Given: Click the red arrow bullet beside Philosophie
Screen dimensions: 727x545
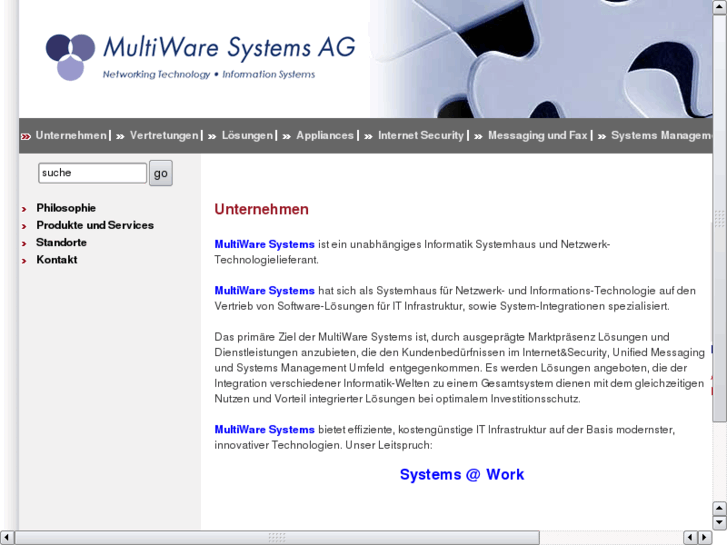Looking at the screenshot, I should click(24, 209).
